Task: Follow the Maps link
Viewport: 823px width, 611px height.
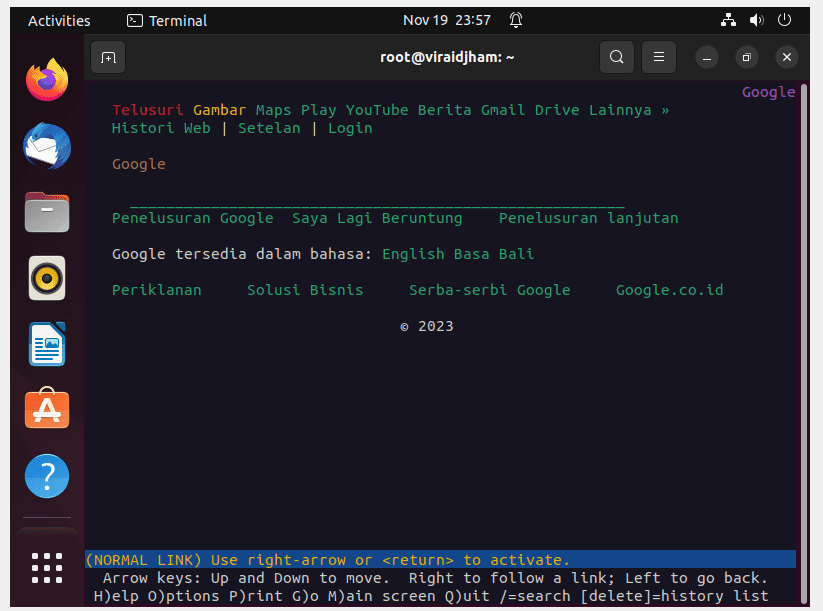Action: (x=273, y=110)
